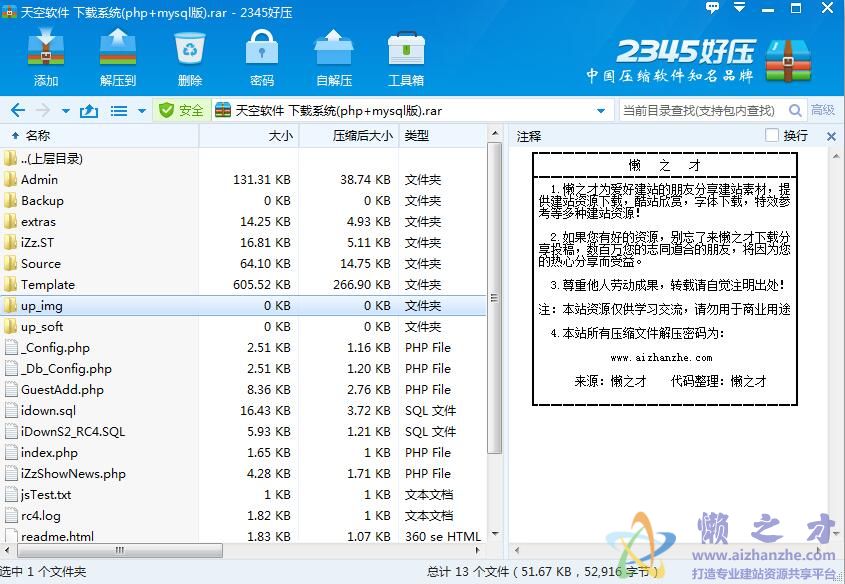Click the up-one-level folder icon
The width and height of the screenshot is (845, 584).
pos(89,111)
